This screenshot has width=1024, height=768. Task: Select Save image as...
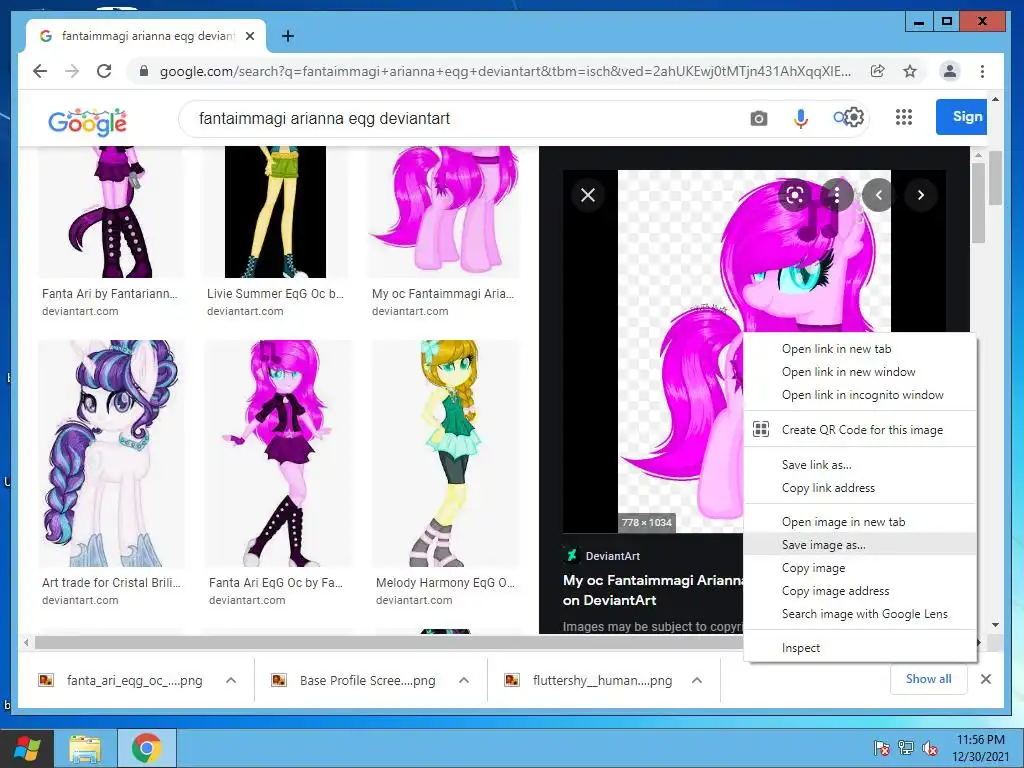click(x=860, y=545)
